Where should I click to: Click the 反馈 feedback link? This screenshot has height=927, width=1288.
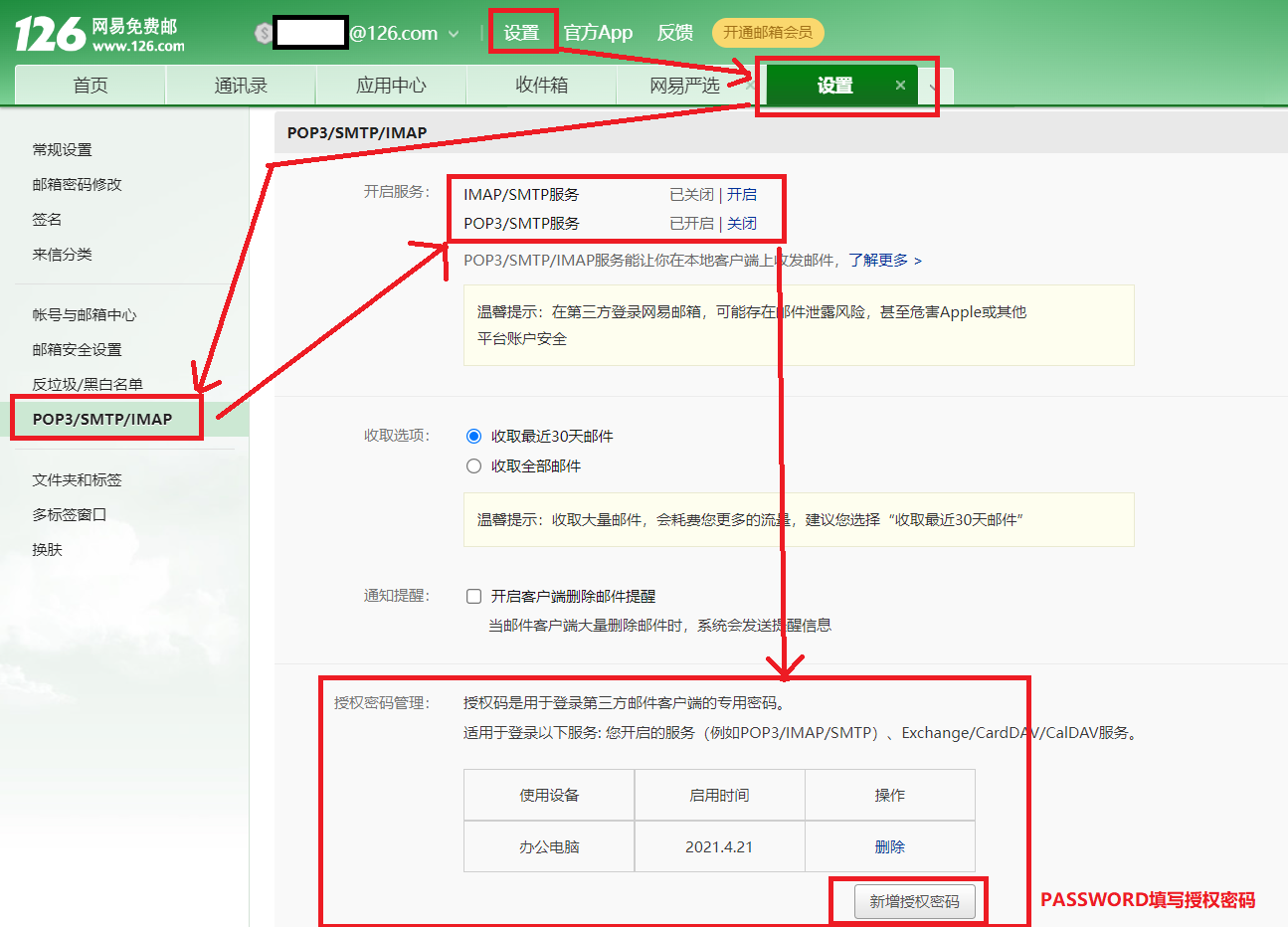pyautogui.click(x=675, y=33)
